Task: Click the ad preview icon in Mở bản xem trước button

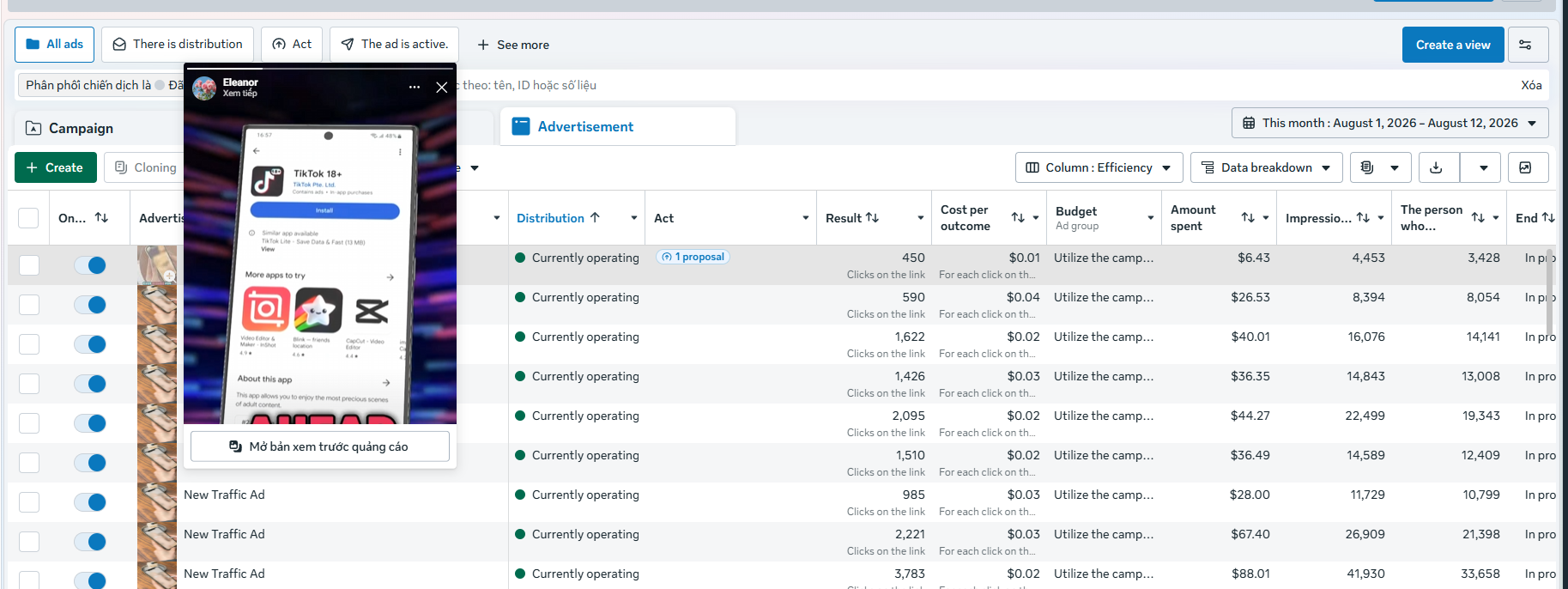Action: [x=236, y=446]
